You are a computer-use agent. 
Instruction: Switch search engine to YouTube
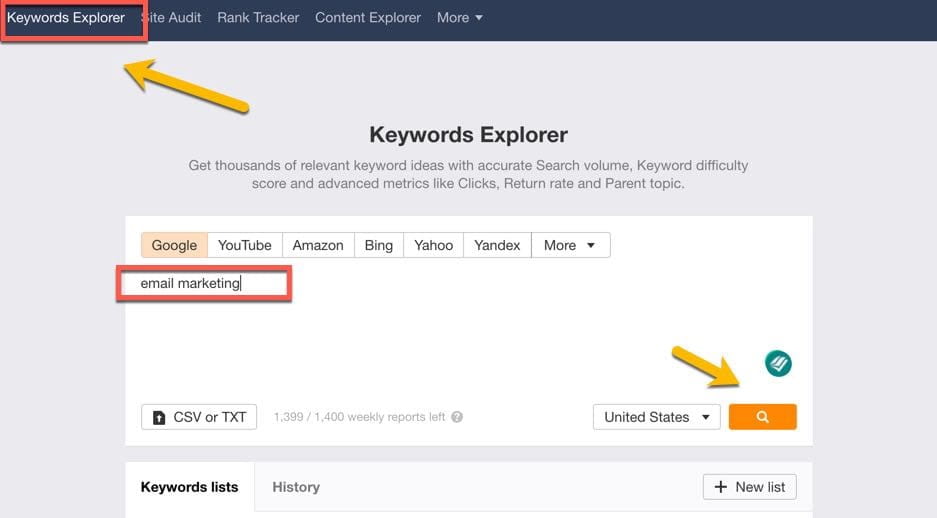tap(244, 245)
